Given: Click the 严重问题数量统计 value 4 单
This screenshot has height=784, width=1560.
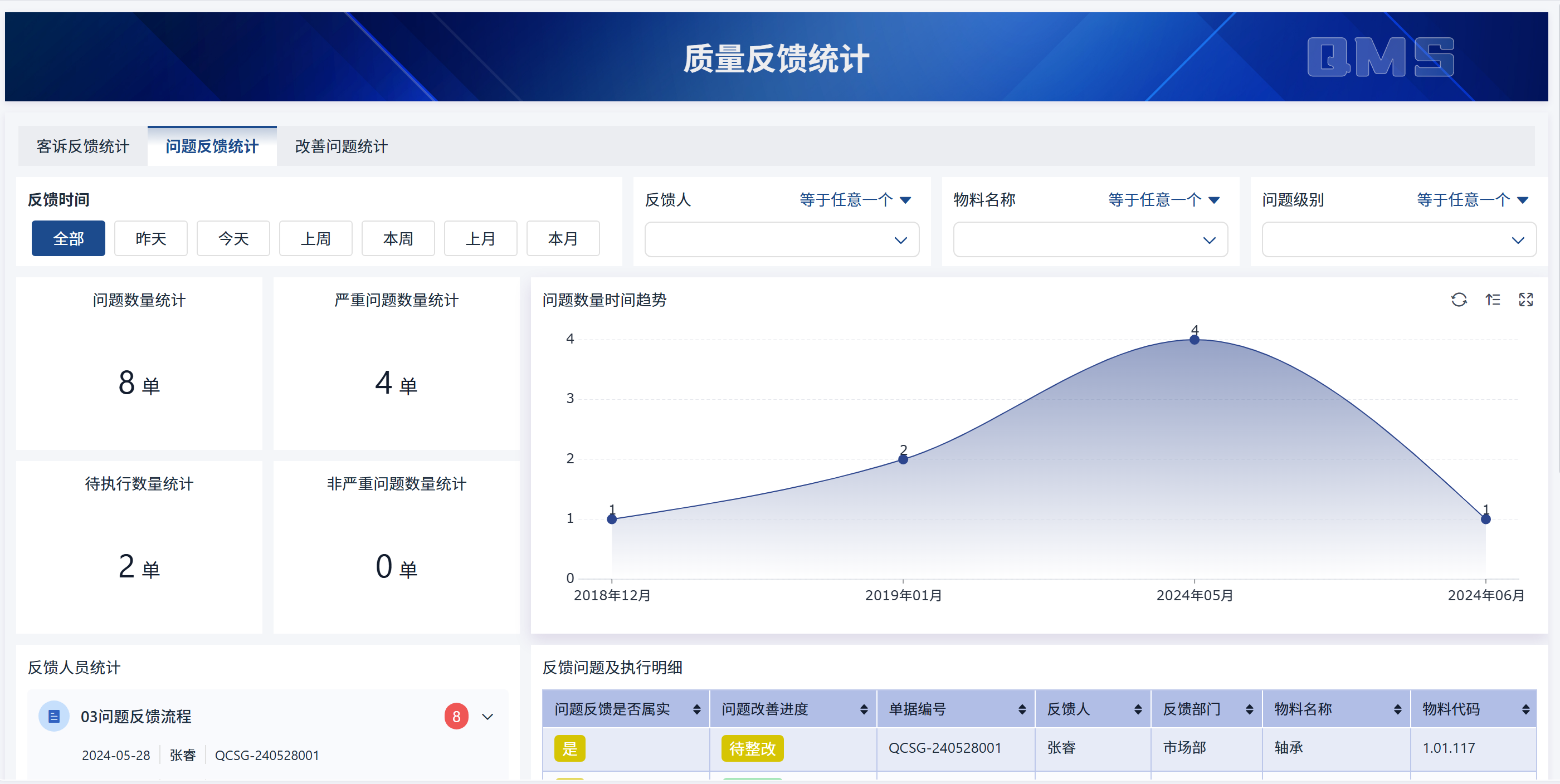Looking at the screenshot, I should [x=396, y=383].
